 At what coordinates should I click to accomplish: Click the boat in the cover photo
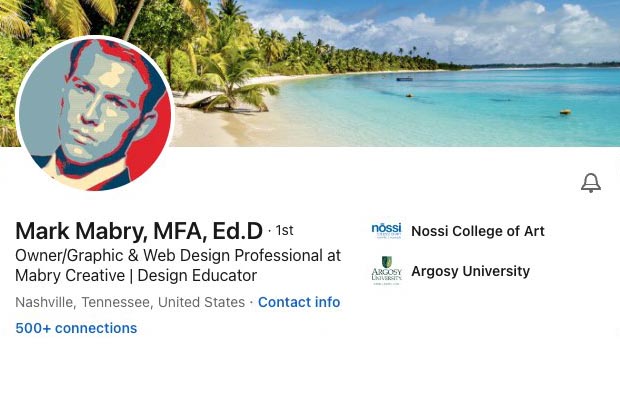404,78
